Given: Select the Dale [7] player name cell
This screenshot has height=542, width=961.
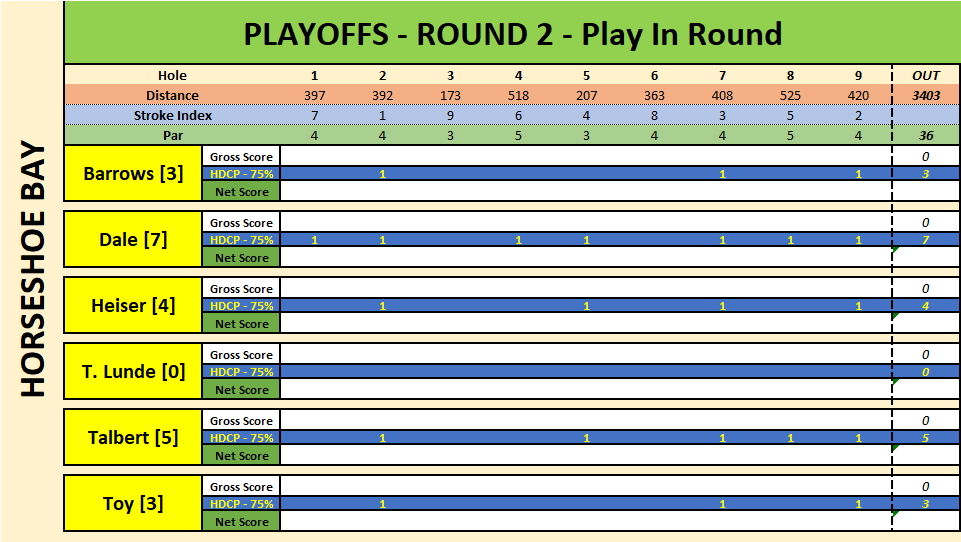Looking at the screenshot, I should tap(133, 239).
